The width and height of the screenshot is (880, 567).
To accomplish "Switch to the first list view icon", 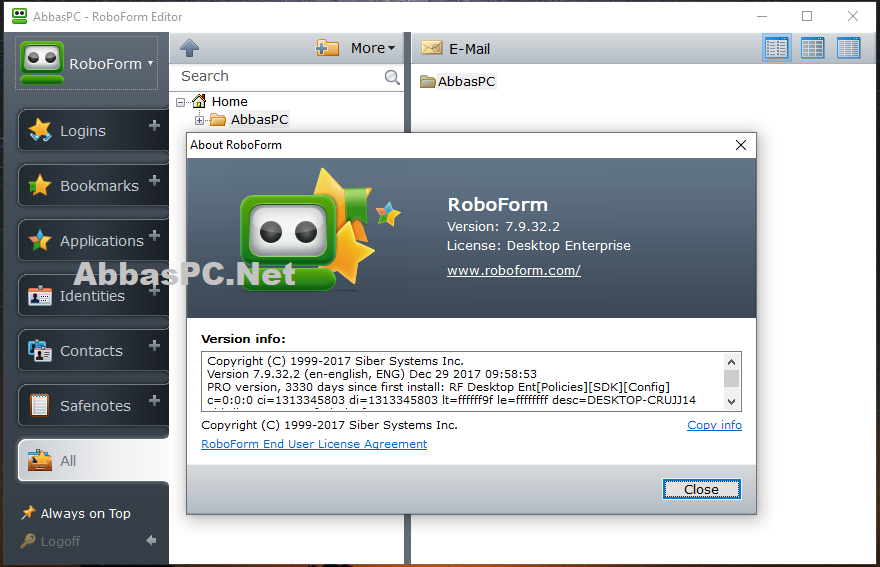I will pos(777,48).
